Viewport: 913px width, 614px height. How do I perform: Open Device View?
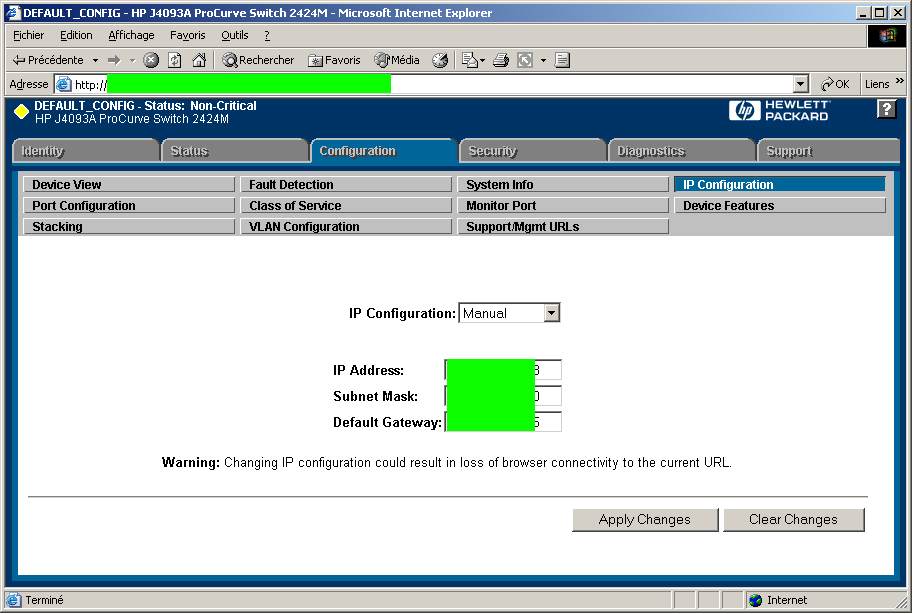(129, 185)
